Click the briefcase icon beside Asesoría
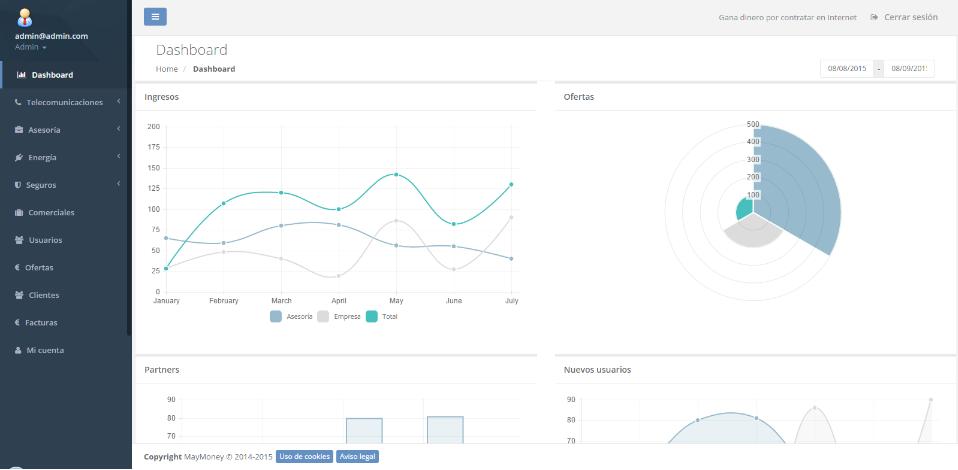The width and height of the screenshot is (958, 470). pyautogui.click(x=18, y=130)
